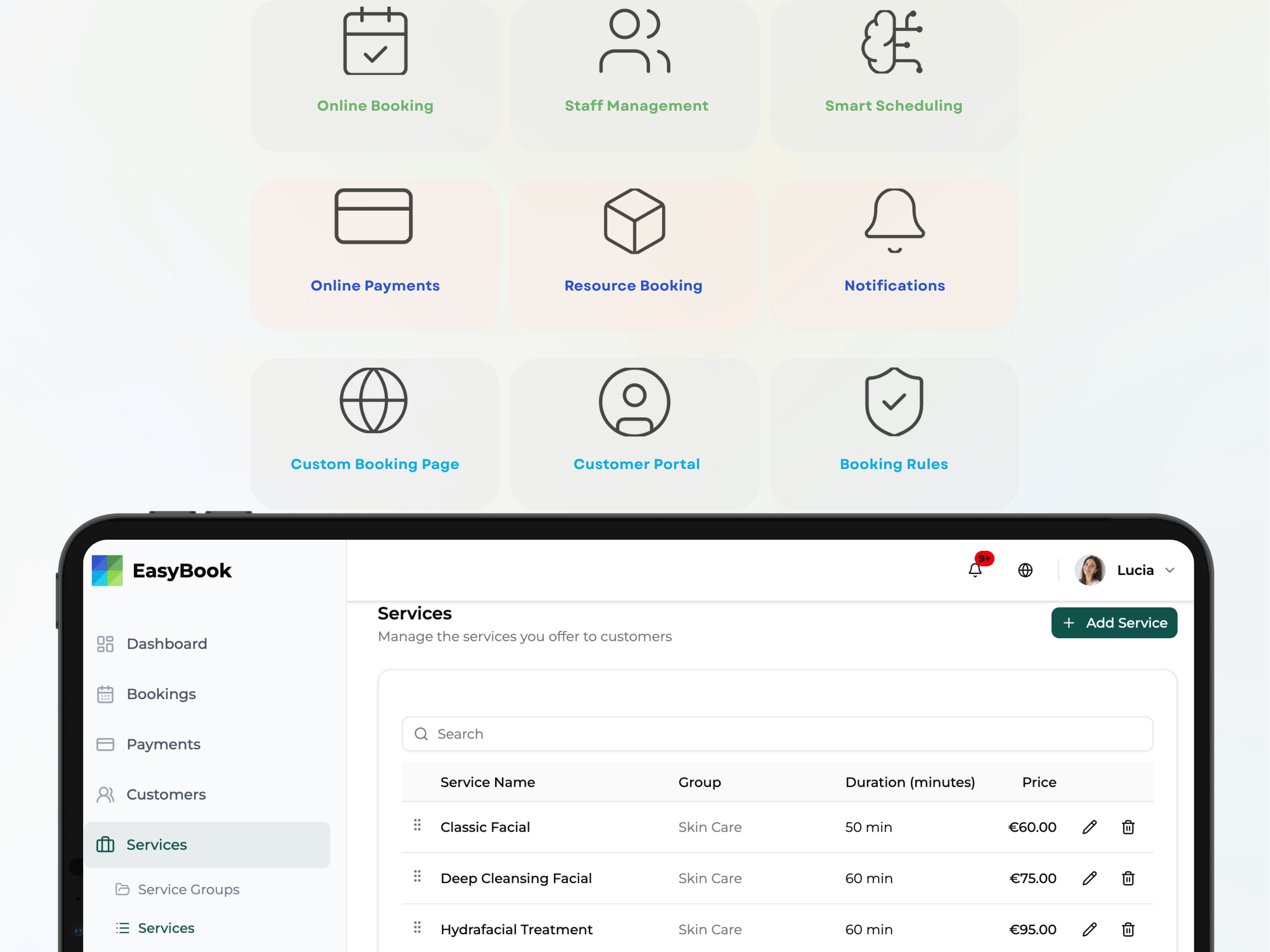Click the Resource Booking label
This screenshot has height=952, width=1270.
click(633, 285)
